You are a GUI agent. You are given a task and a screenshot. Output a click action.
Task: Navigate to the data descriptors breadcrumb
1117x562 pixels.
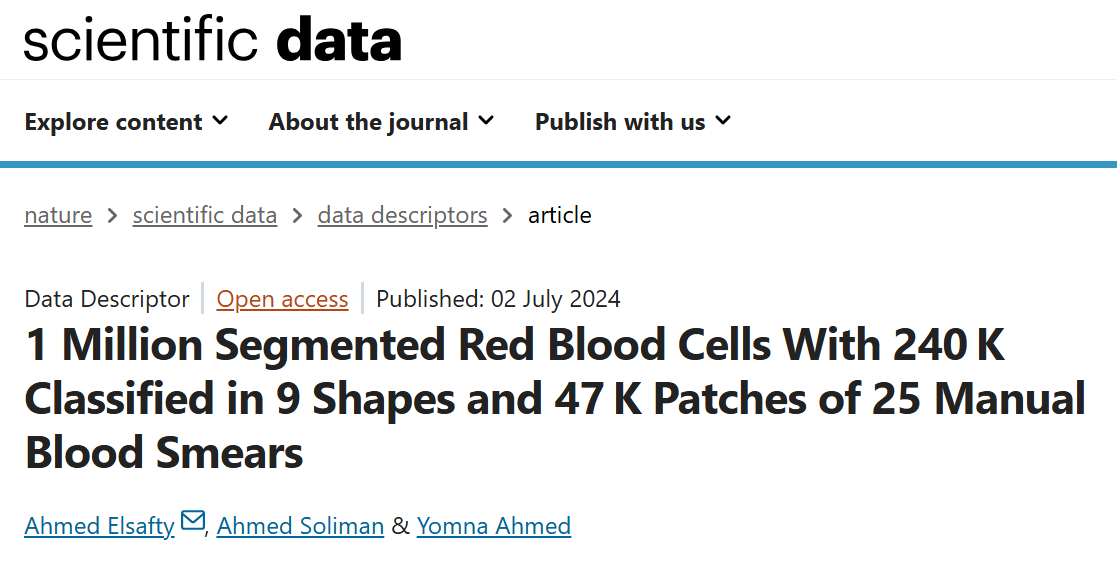[x=403, y=215]
